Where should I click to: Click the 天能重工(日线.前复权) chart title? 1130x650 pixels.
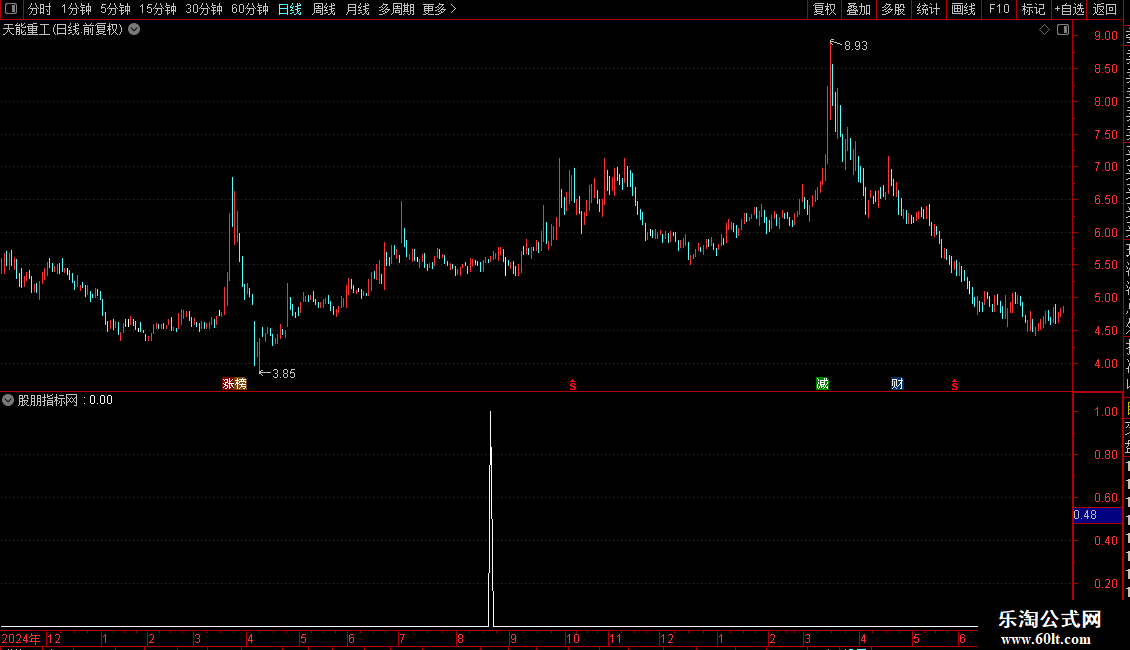63,30
